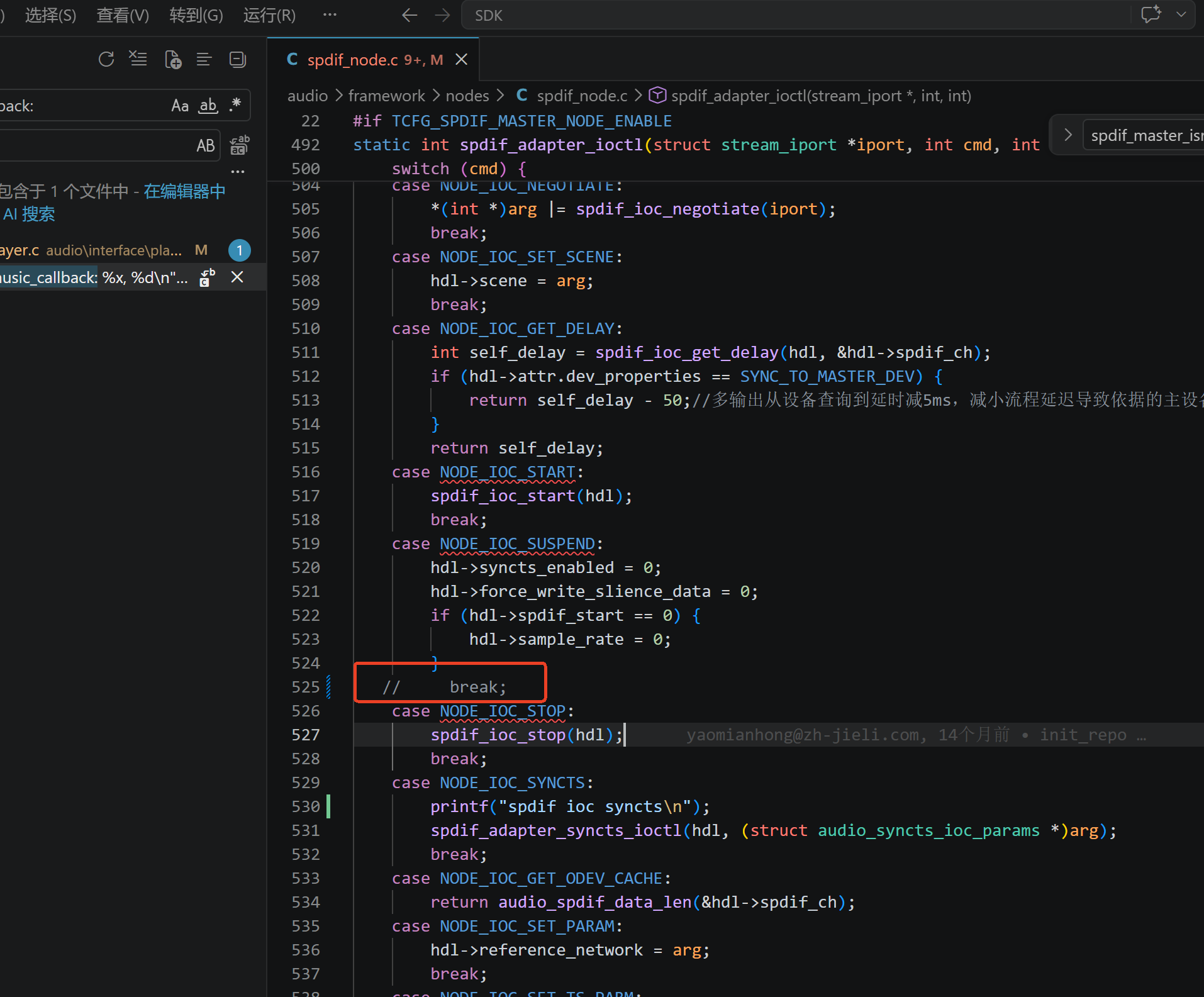Viewport: 1204px width, 997px height.
Task: Expand the find widget replace toggle
Action: (1067, 135)
